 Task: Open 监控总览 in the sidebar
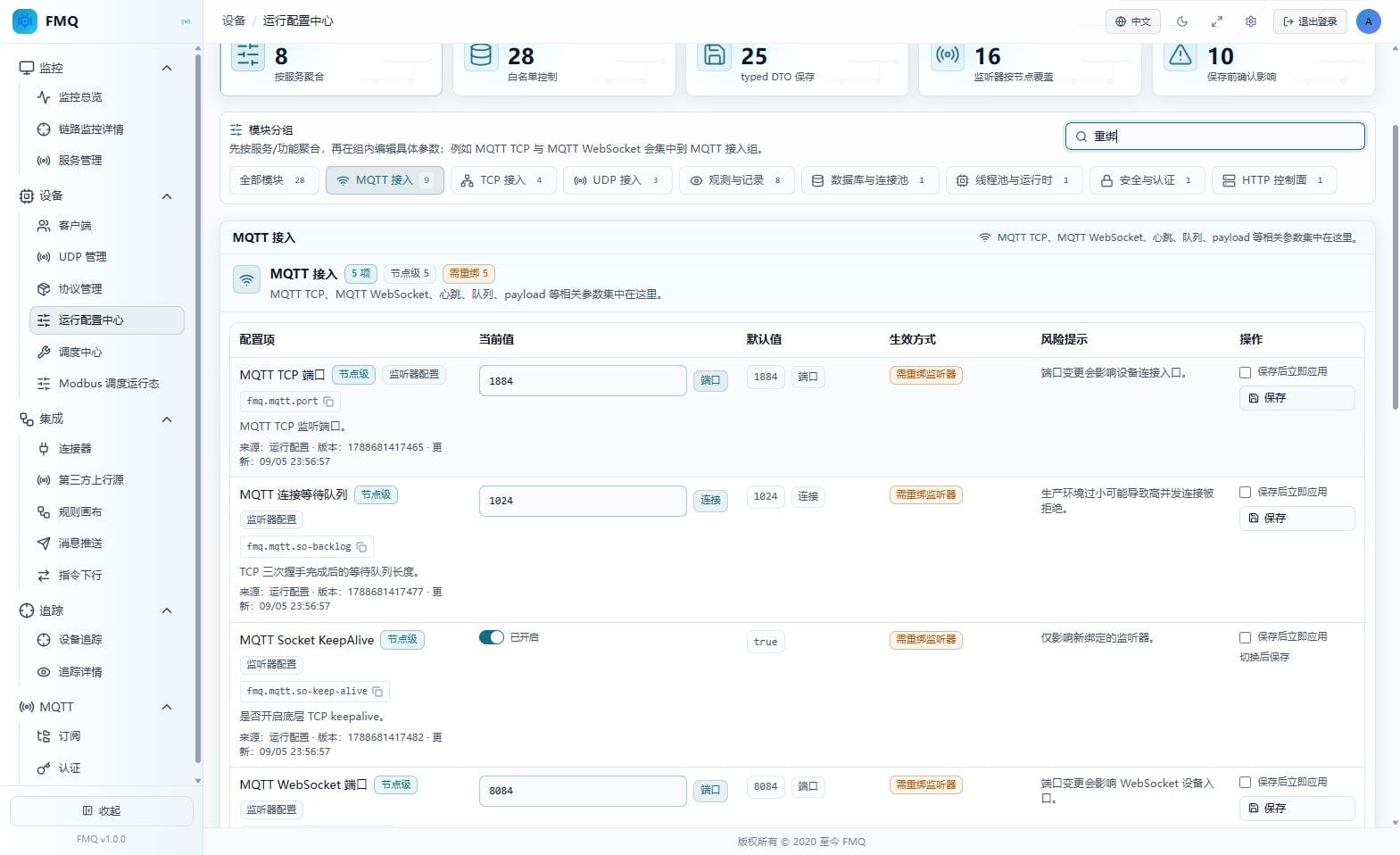[x=106, y=97]
